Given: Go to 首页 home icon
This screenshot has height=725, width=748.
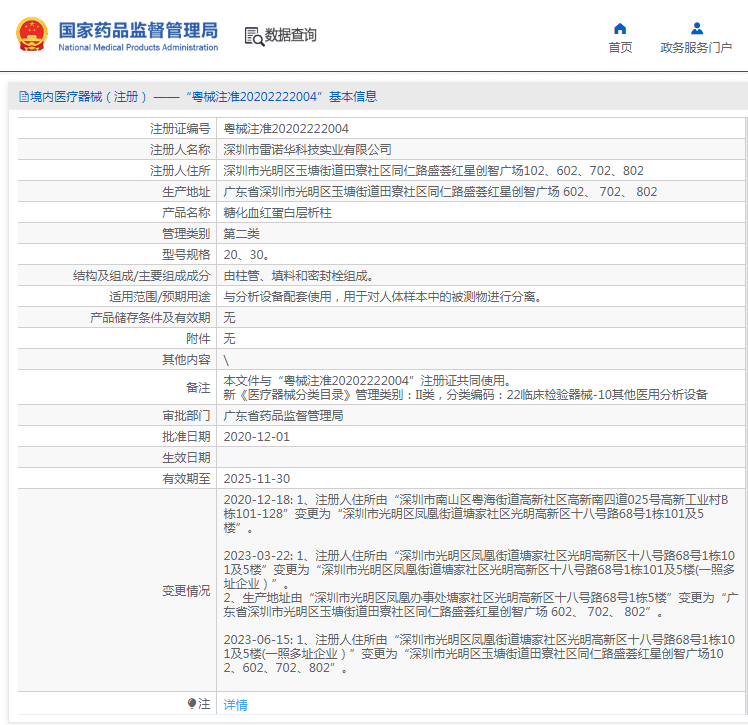Looking at the screenshot, I should point(620,29).
